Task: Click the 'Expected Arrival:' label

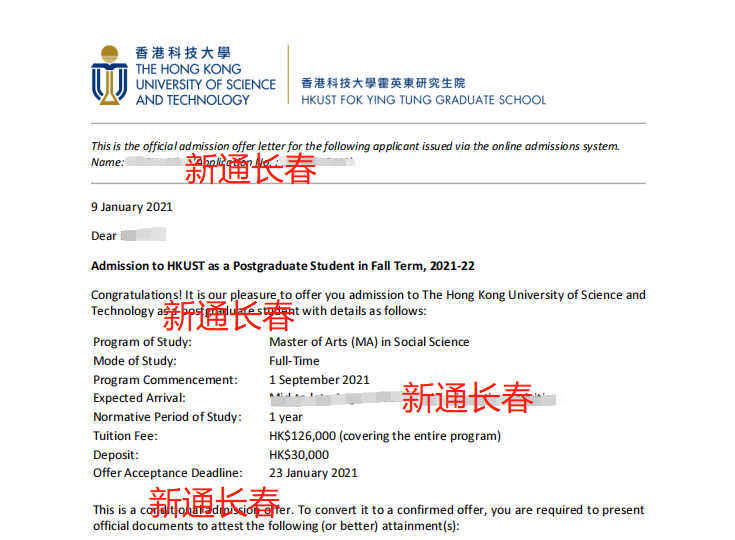Action: click(139, 398)
